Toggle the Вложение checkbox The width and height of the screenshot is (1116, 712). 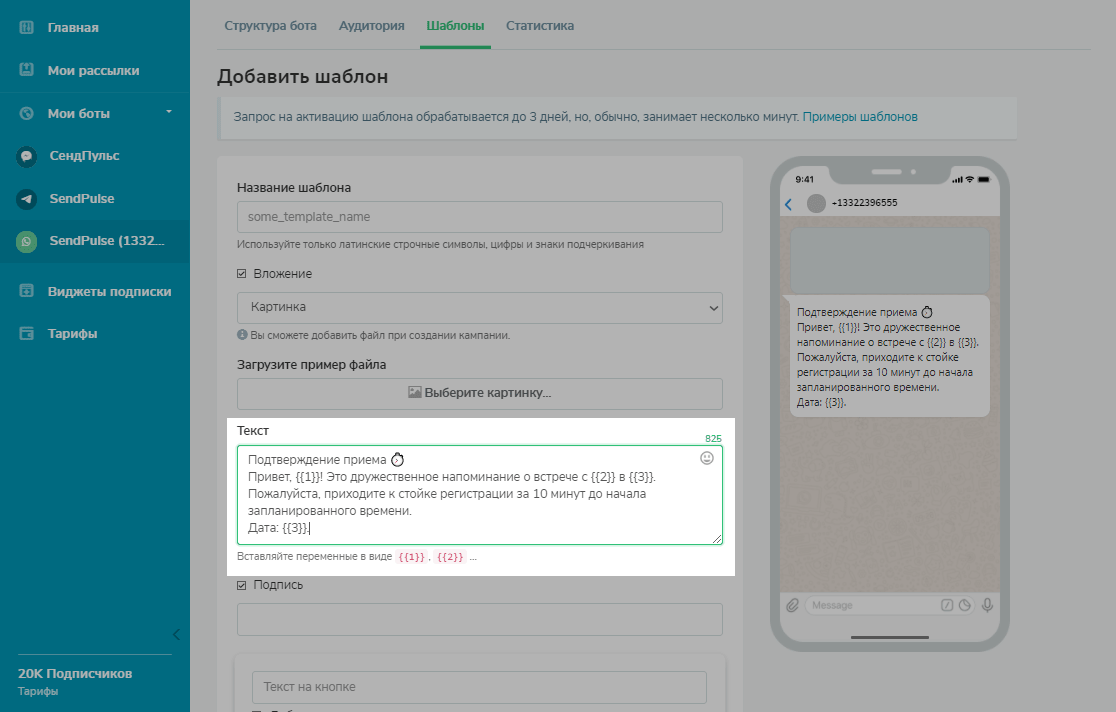242,274
